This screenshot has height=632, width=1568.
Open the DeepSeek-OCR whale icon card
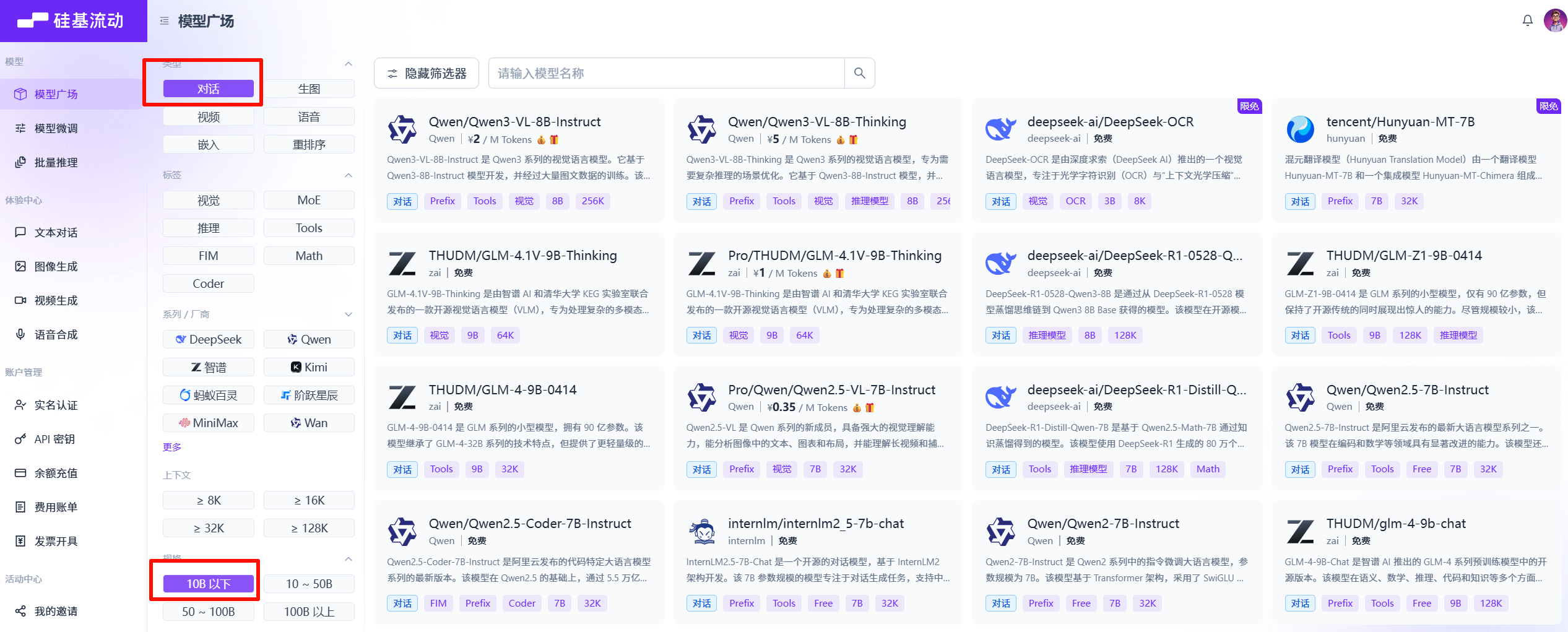pos(1000,129)
